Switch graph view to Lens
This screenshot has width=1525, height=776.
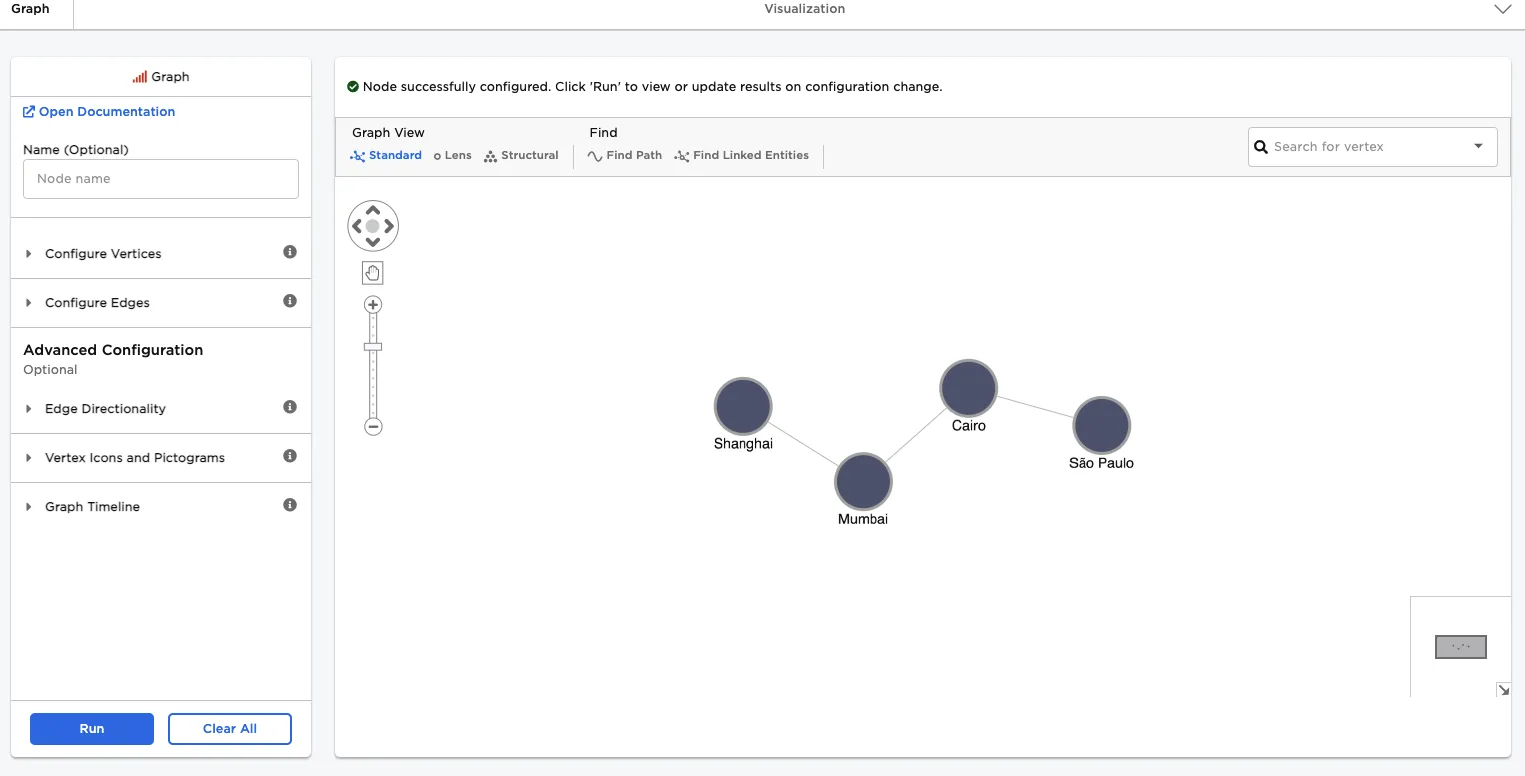(x=452, y=156)
